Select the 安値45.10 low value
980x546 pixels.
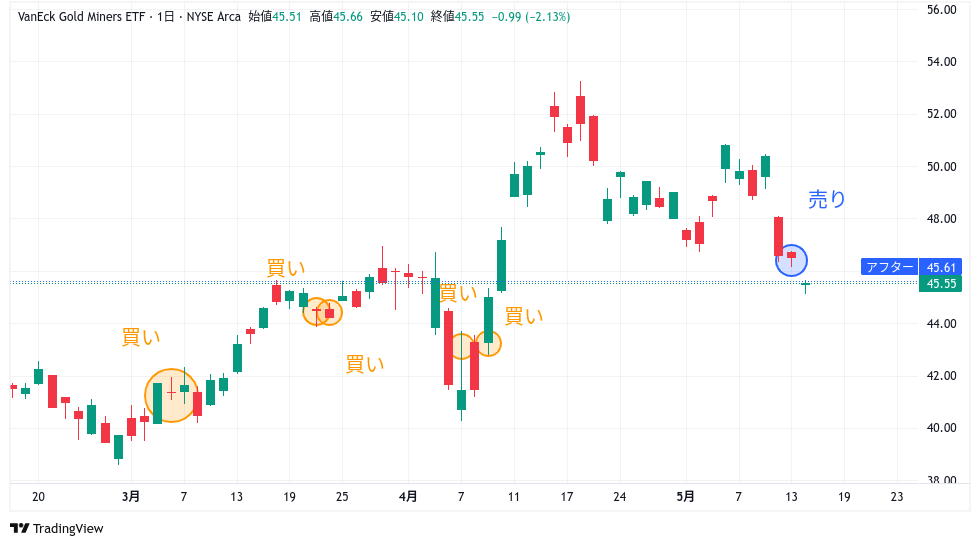397,17
